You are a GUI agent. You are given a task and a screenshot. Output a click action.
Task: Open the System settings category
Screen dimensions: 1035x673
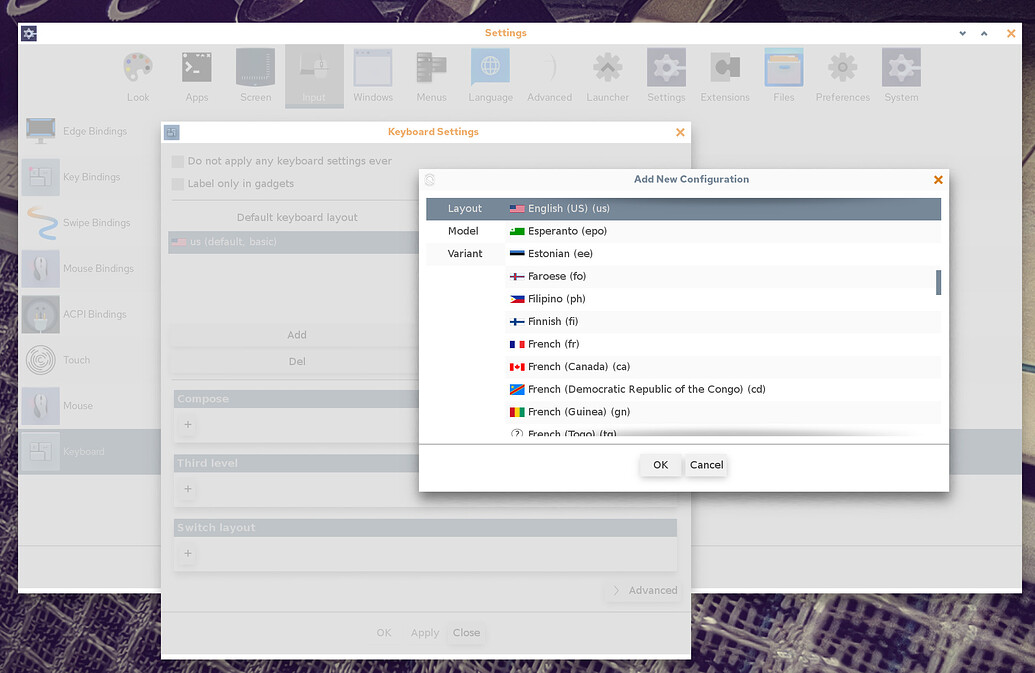tap(900, 75)
